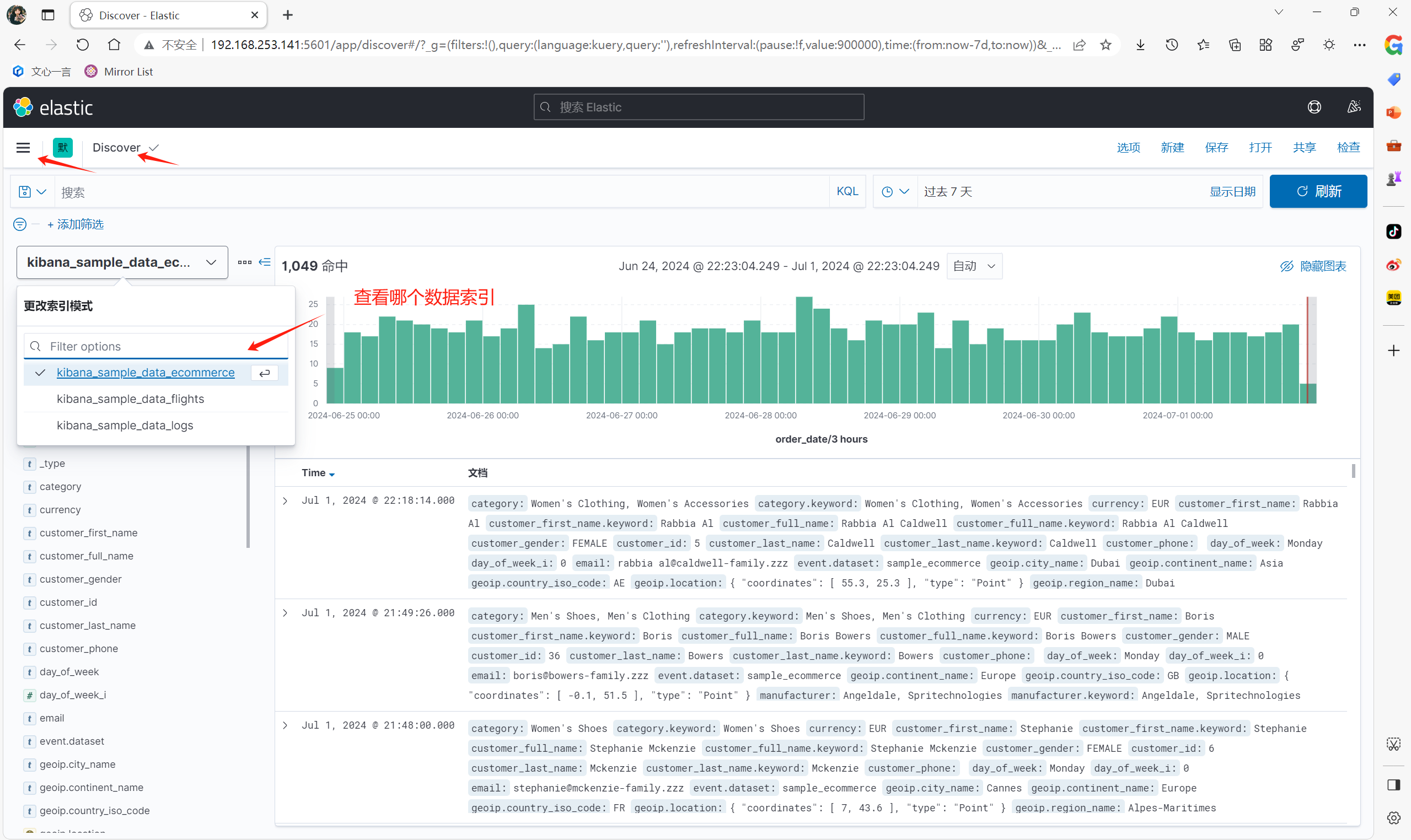Open browser favorites list icon
The image size is (1411, 840).
pos(1203,45)
